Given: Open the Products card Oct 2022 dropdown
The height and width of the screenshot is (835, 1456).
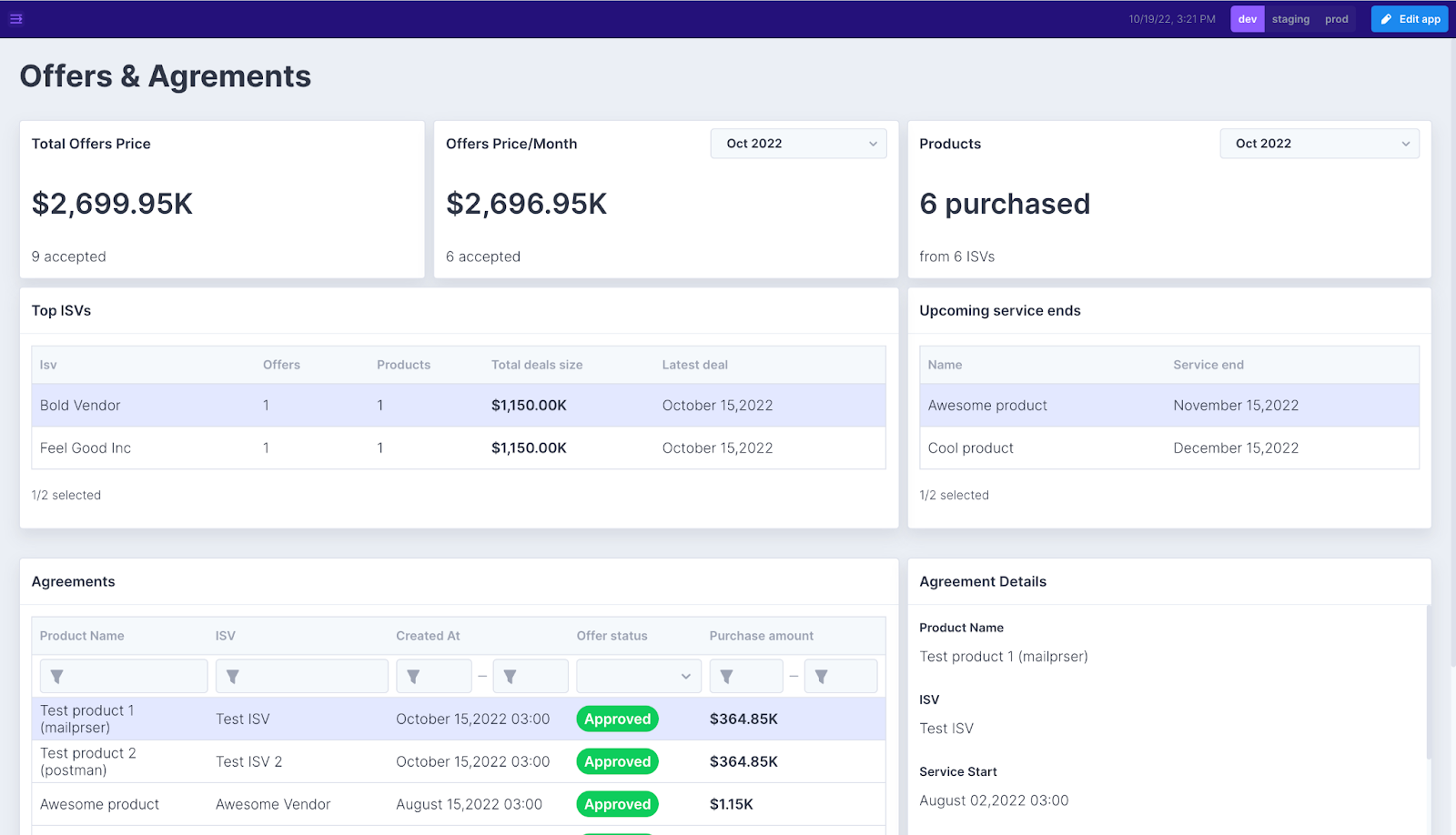Looking at the screenshot, I should [1319, 144].
